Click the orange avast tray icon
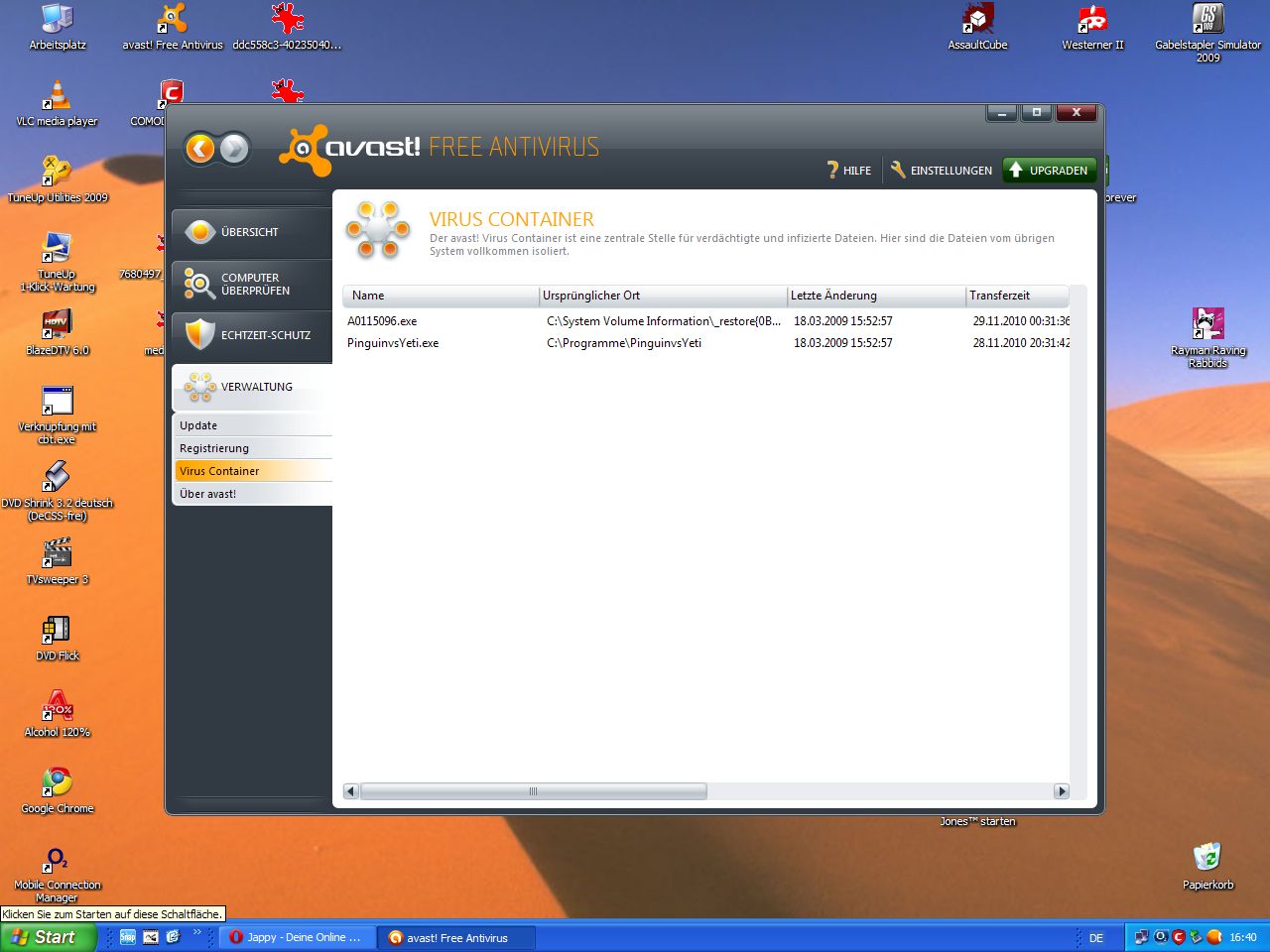Screen dimensions: 1270x952 (x=1213, y=937)
